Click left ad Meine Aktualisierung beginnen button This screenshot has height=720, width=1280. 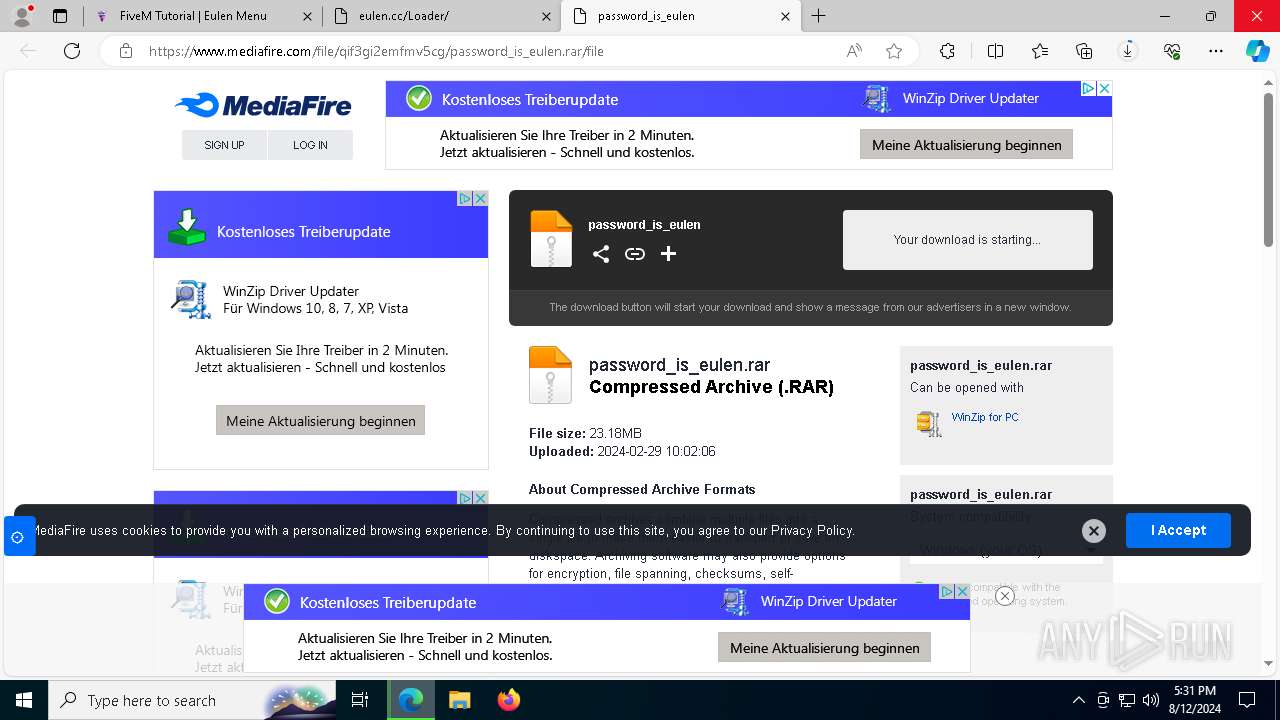pos(320,421)
